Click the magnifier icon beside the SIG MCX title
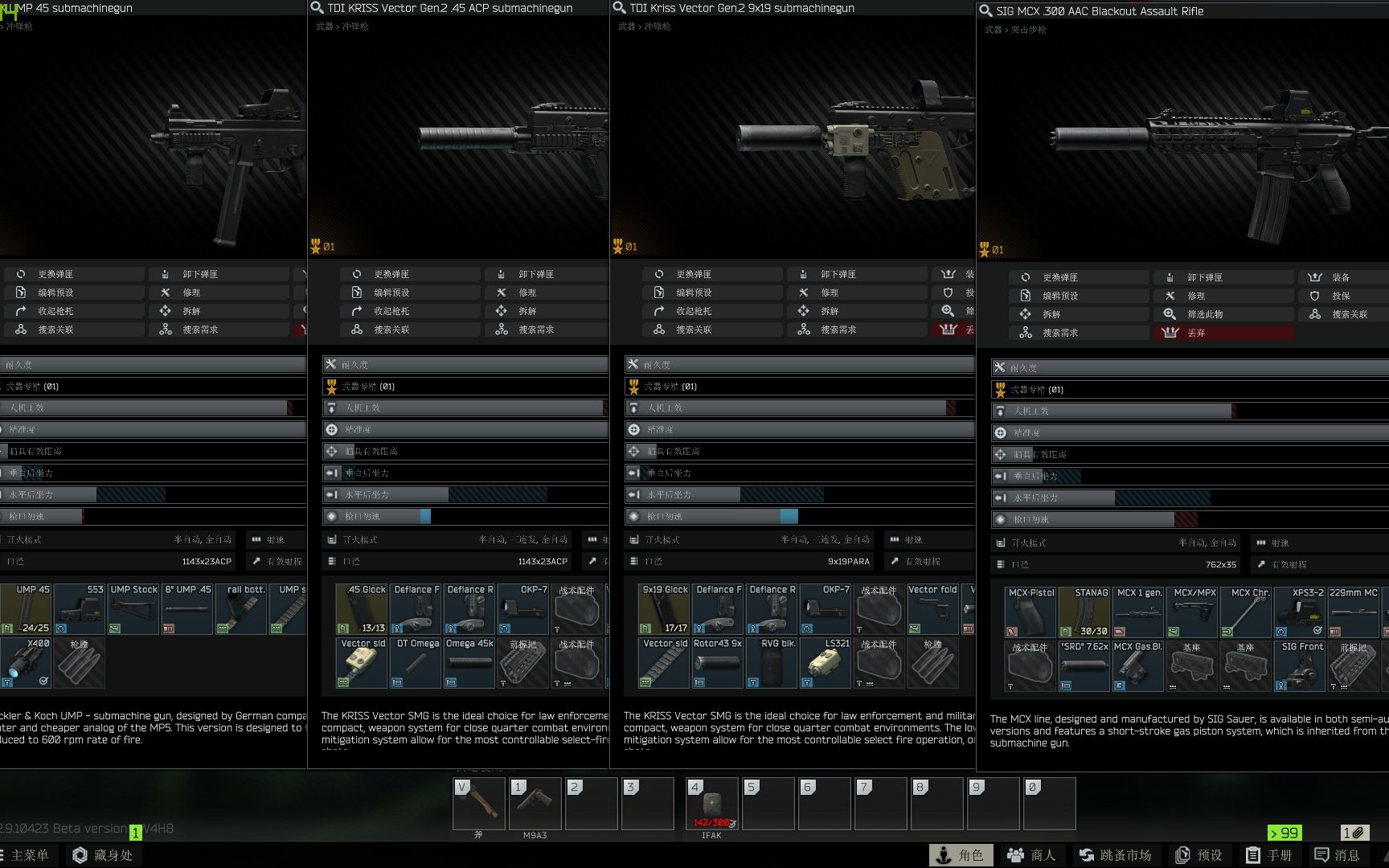The width and height of the screenshot is (1389, 868). click(985, 11)
